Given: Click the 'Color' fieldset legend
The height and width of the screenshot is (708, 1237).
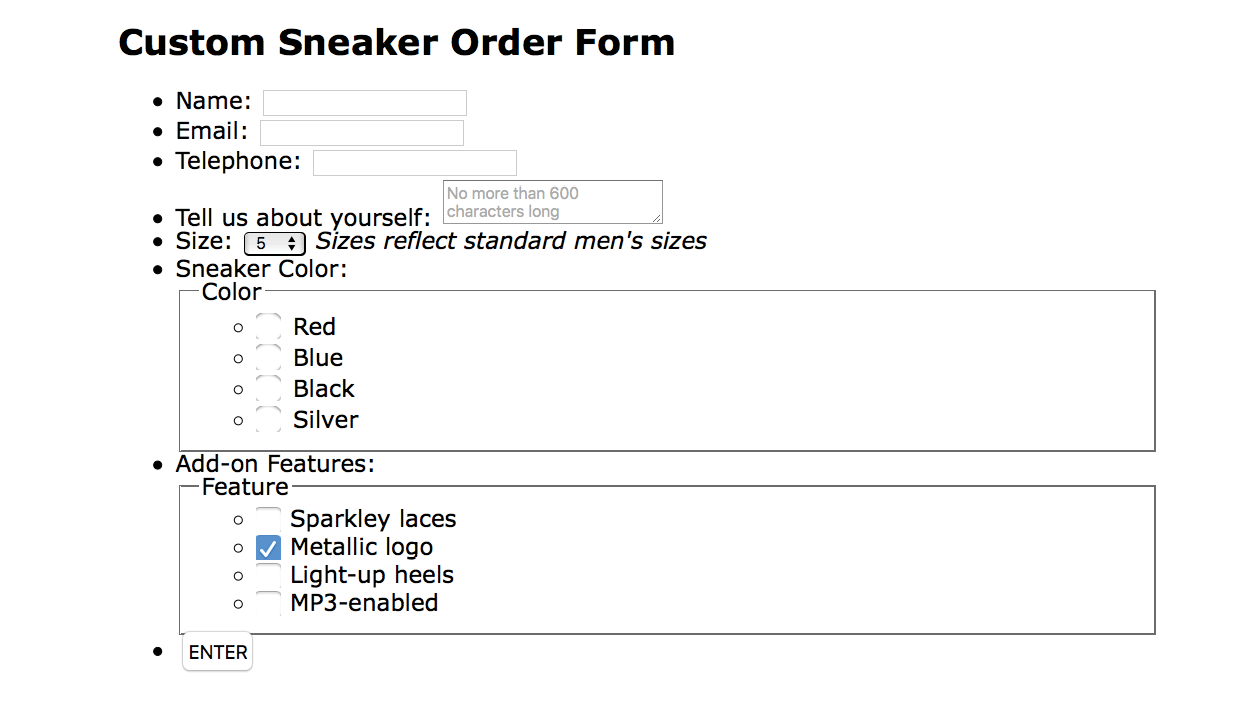Looking at the screenshot, I should coord(231,292).
